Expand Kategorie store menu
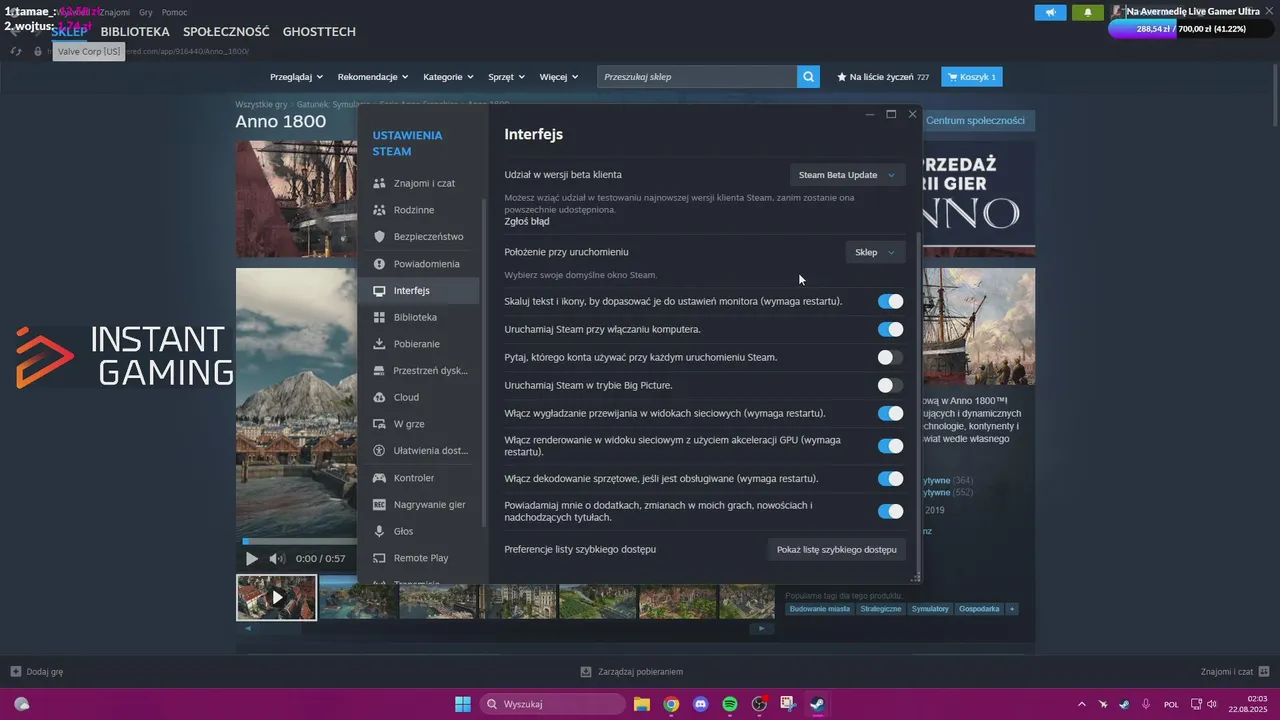 coord(448,77)
